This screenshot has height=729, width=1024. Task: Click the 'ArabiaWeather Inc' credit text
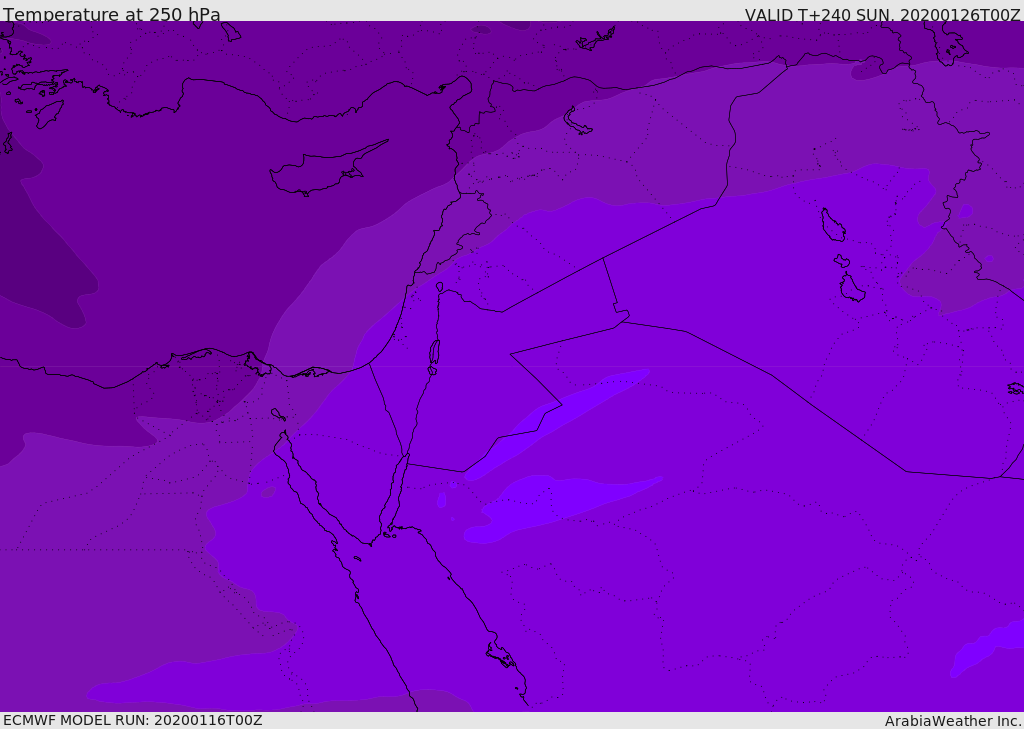point(952,721)
